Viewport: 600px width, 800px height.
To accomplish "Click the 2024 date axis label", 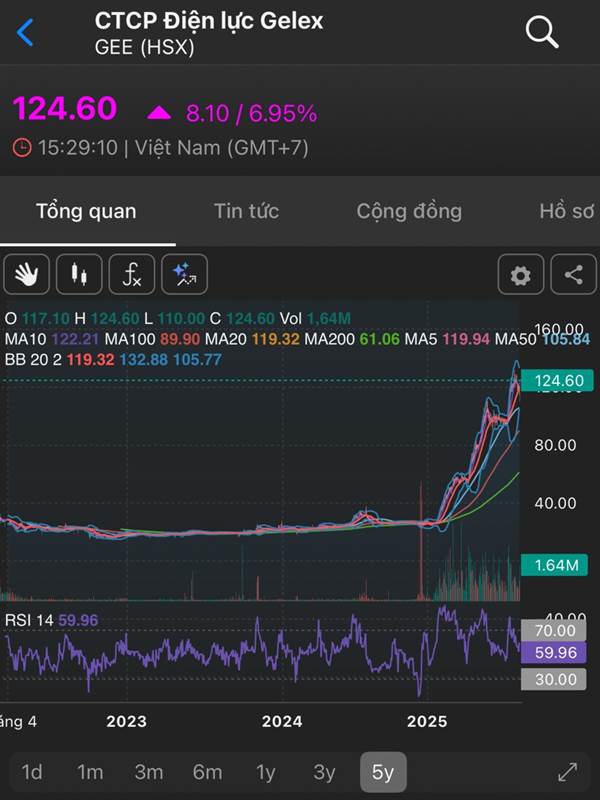I will coord(282,721).
